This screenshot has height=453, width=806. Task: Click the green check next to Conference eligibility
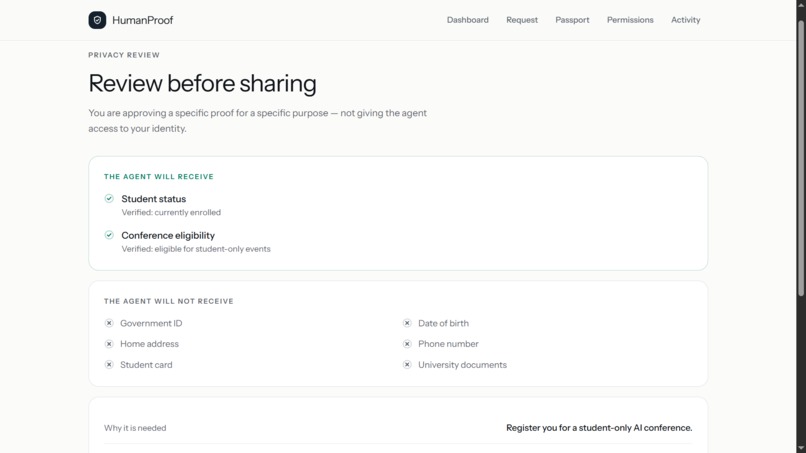[x=109, y=235]
